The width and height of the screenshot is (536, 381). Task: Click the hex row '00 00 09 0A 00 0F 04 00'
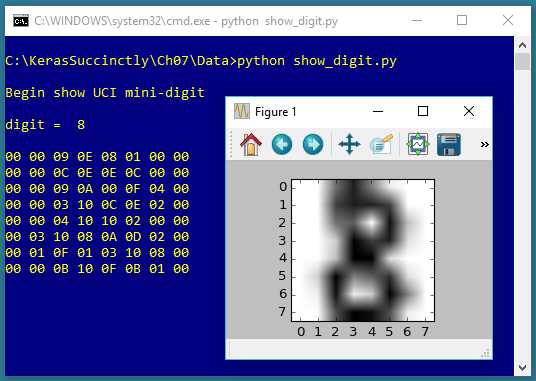[x=97, y=189]
